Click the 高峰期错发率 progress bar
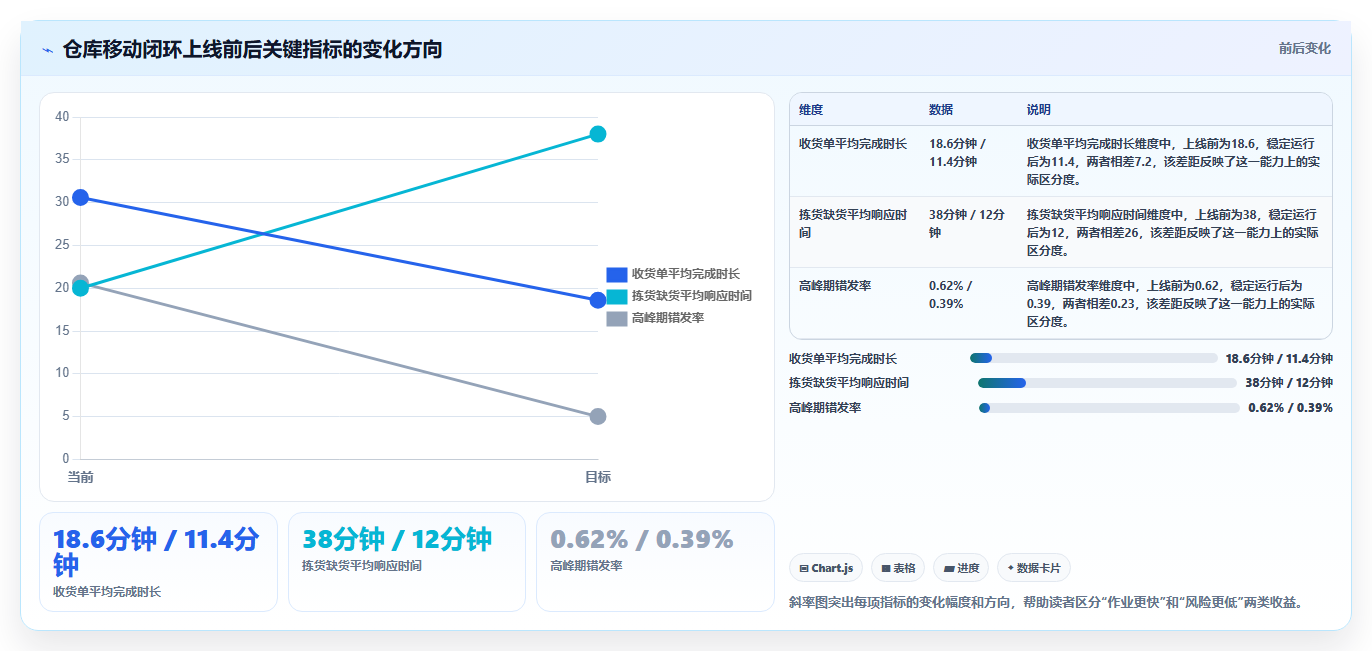 tap(1109, 407)
